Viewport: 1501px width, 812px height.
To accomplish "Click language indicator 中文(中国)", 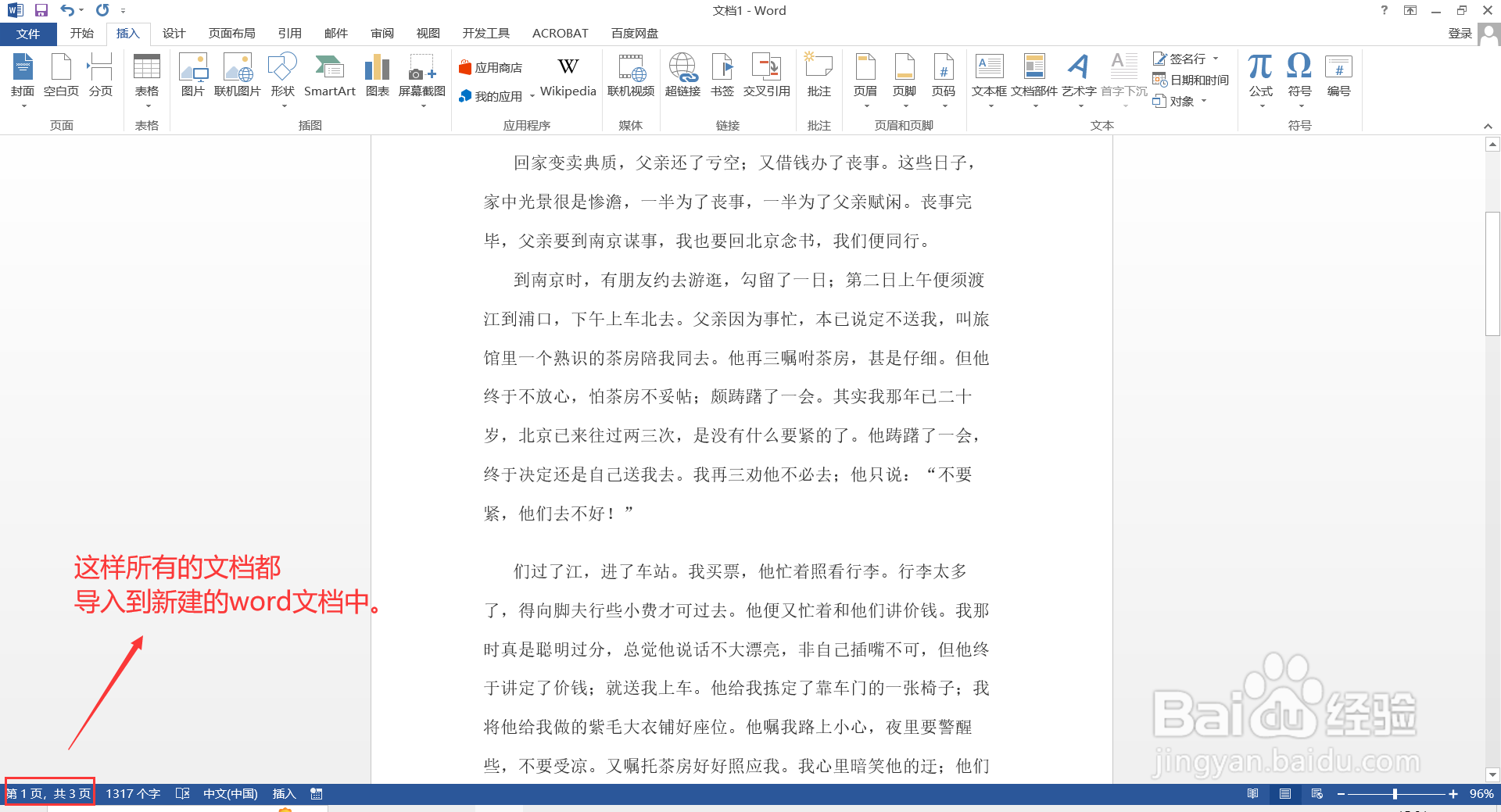I will pos(231,794).
